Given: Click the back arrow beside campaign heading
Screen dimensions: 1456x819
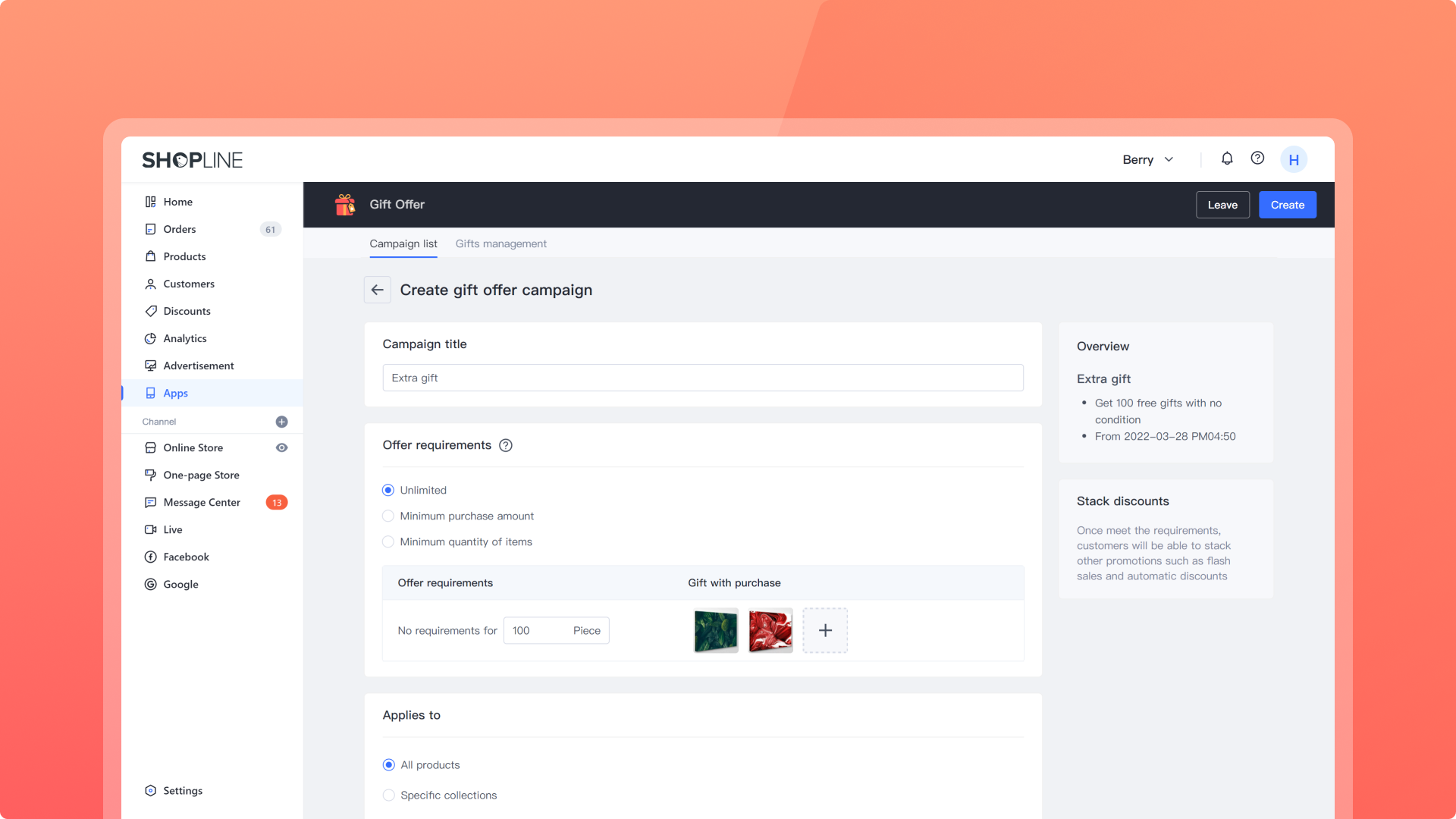Looking at the screenshot, I should (377, 290).
